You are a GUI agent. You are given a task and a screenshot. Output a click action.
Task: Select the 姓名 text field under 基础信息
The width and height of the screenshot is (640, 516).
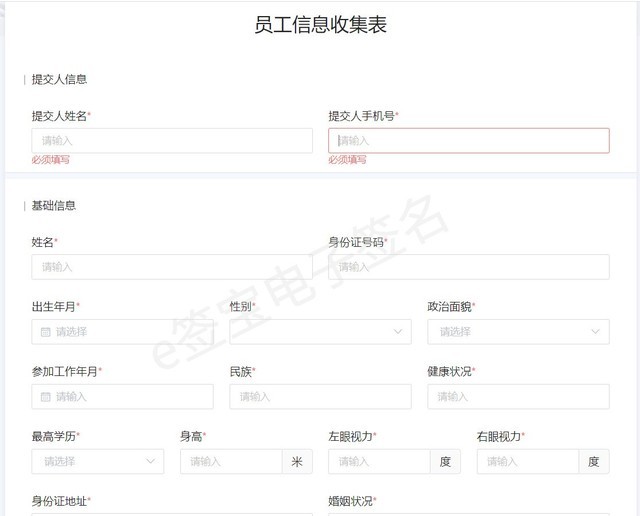(172, 267)
